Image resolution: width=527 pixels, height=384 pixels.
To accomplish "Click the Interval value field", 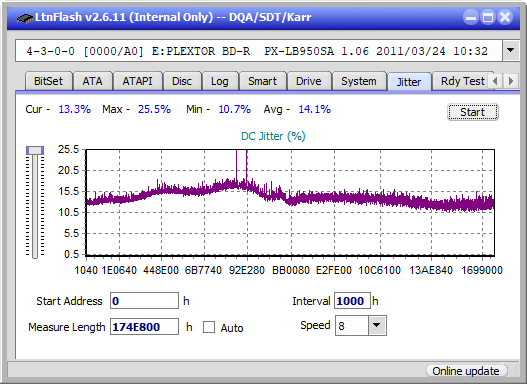I will [352, 301].
